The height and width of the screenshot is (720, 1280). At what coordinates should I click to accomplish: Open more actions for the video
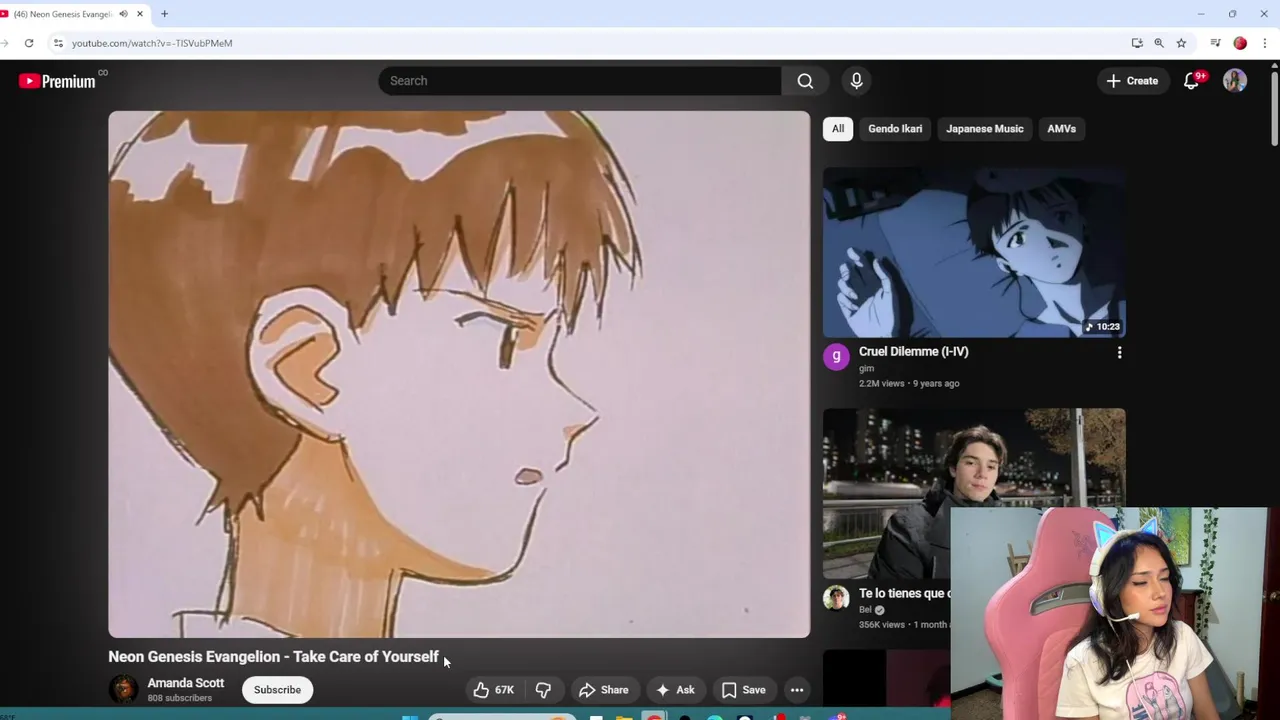click(x=797, y=690)
